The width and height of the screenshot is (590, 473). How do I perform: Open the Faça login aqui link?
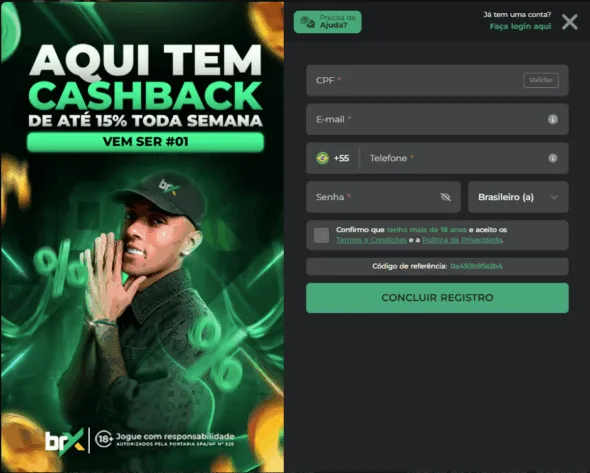(x=520, y=26)
